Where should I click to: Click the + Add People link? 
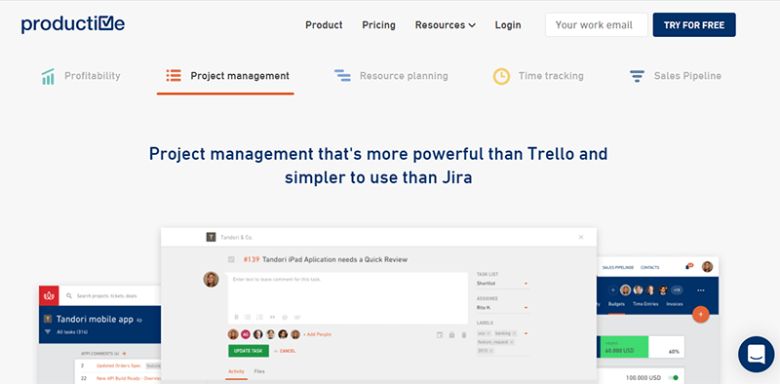tap(317, 335)
